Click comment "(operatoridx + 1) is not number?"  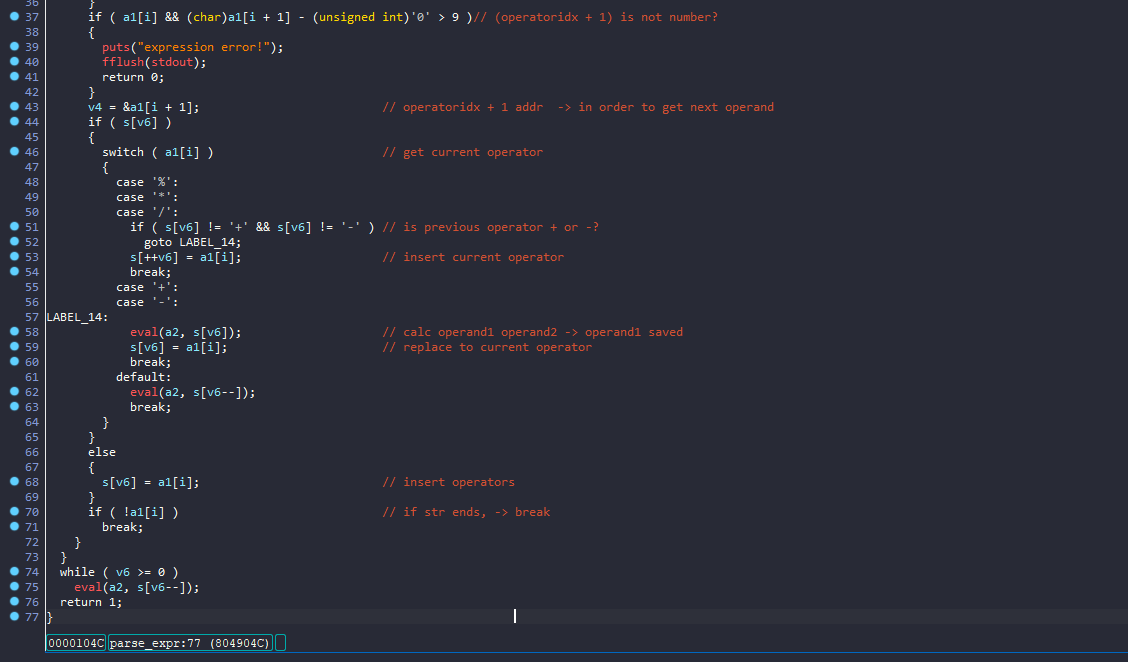point(606,17)
